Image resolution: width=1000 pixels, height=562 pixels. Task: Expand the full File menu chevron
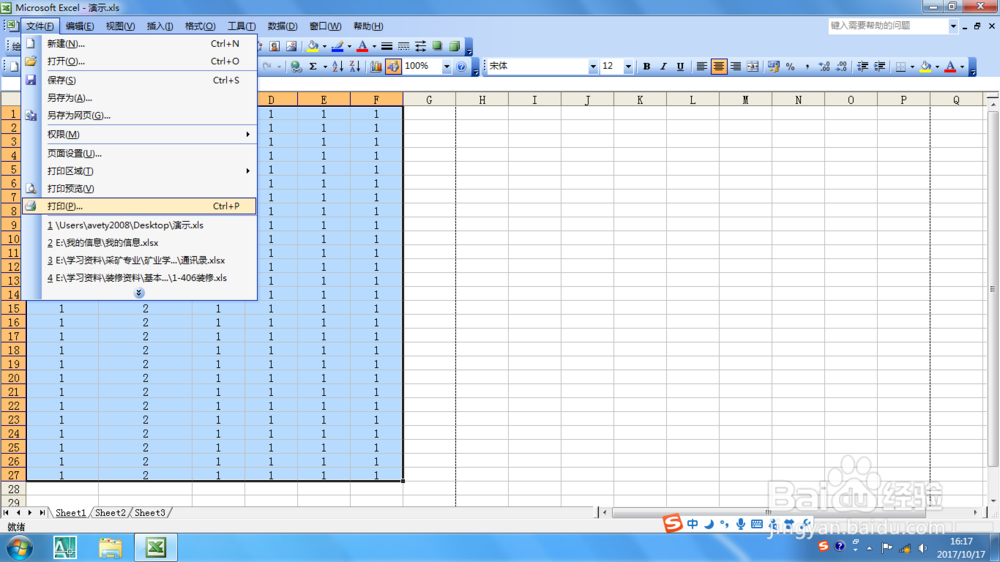[x=139, y=293]
